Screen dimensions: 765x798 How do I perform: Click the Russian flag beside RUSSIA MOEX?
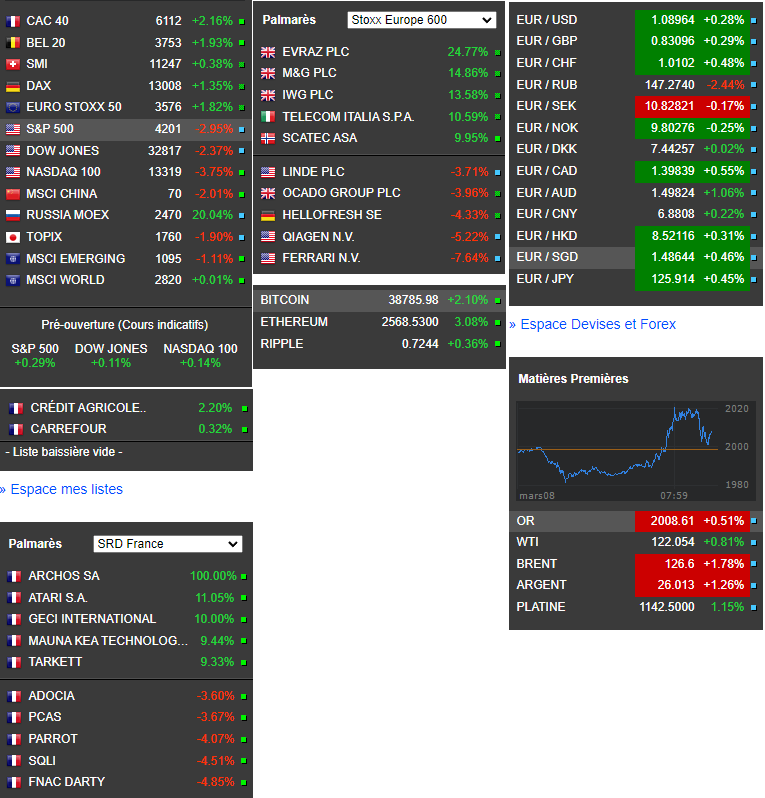[x=13, y=215]
